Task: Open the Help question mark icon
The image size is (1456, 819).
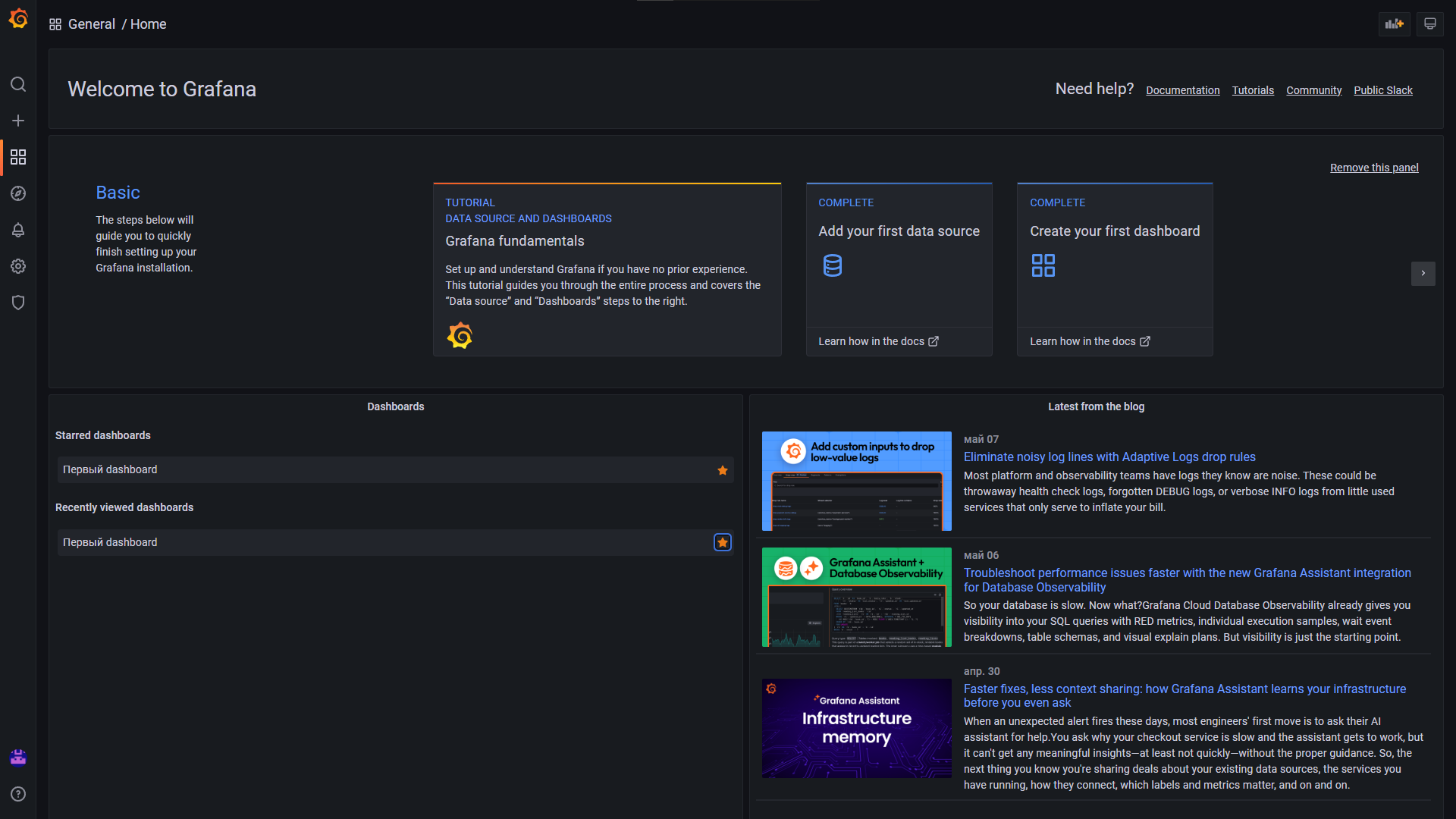Action: [18, 794]
